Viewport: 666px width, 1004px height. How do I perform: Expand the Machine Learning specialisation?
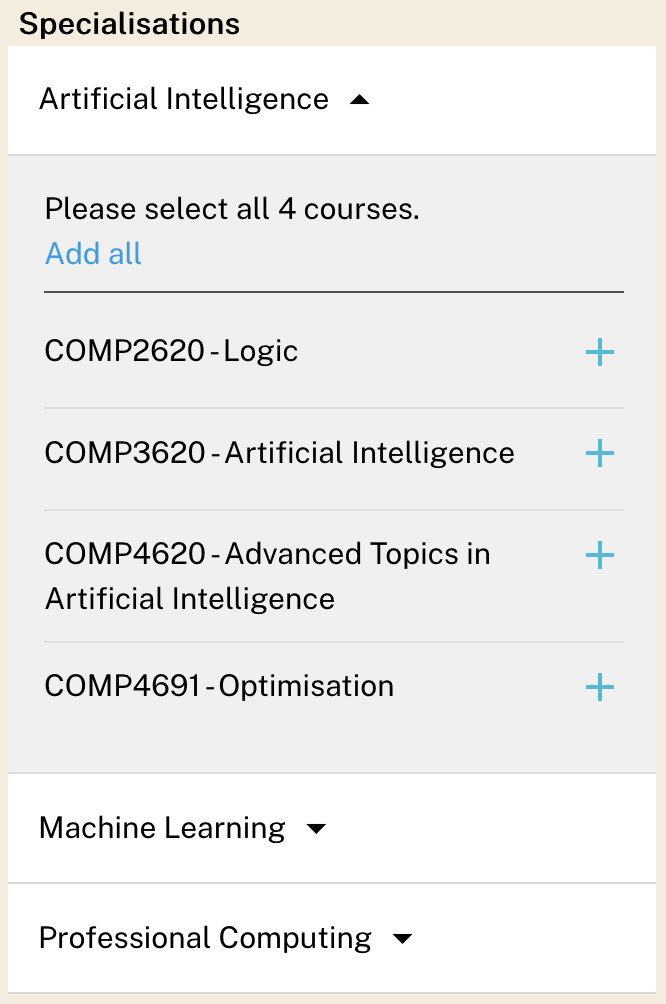[x=316, y=828]
